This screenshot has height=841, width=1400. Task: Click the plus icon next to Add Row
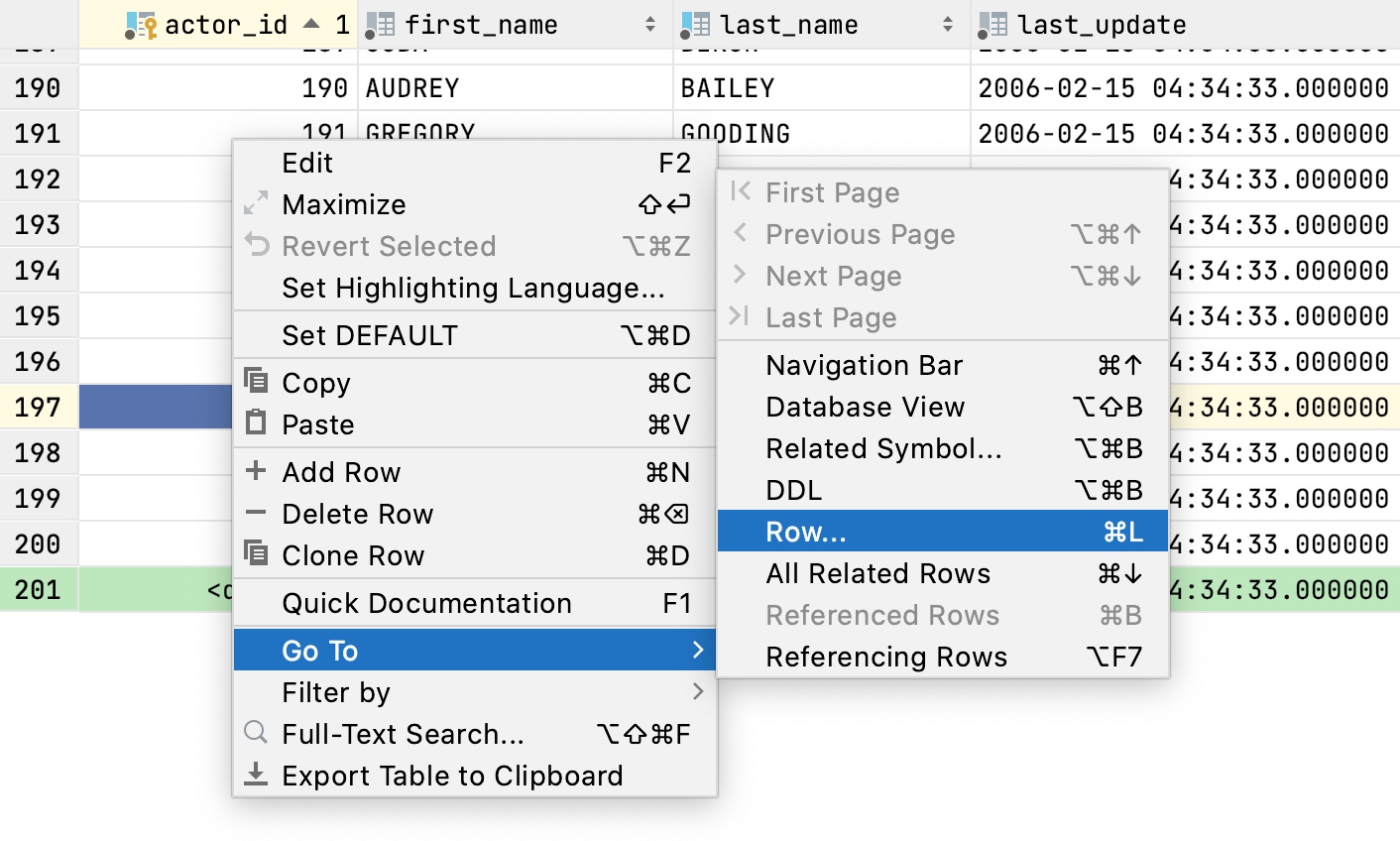tap(257, 471)
